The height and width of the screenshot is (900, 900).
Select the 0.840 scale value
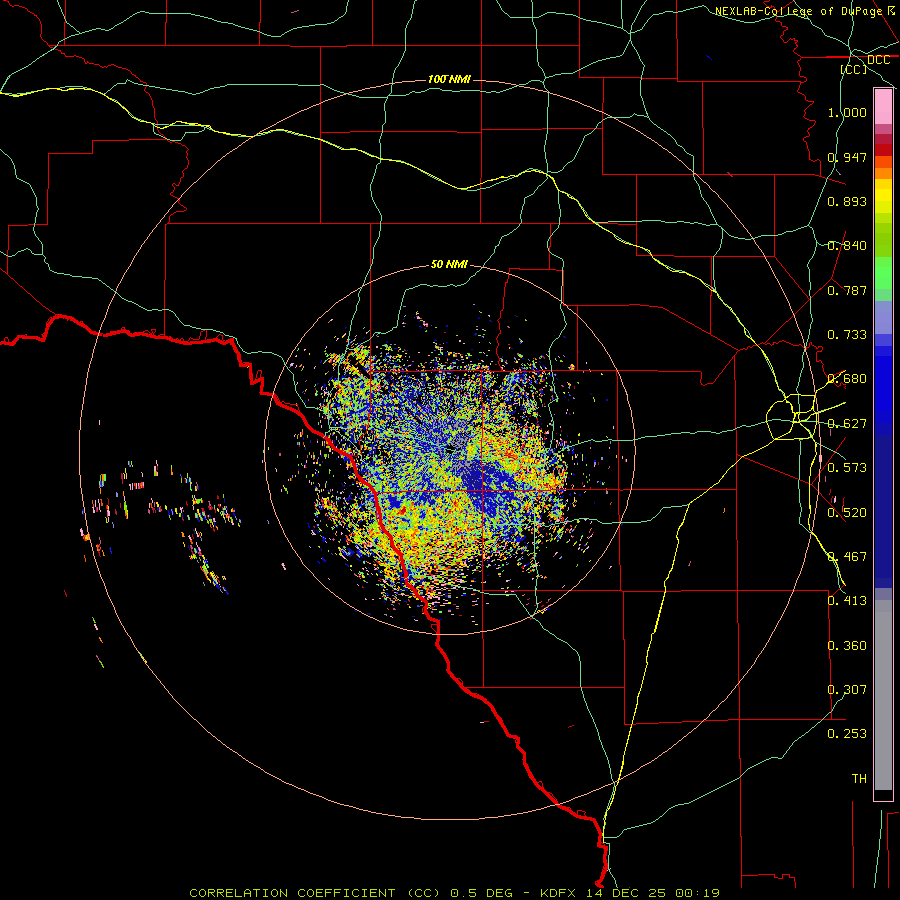pos(847,246)
